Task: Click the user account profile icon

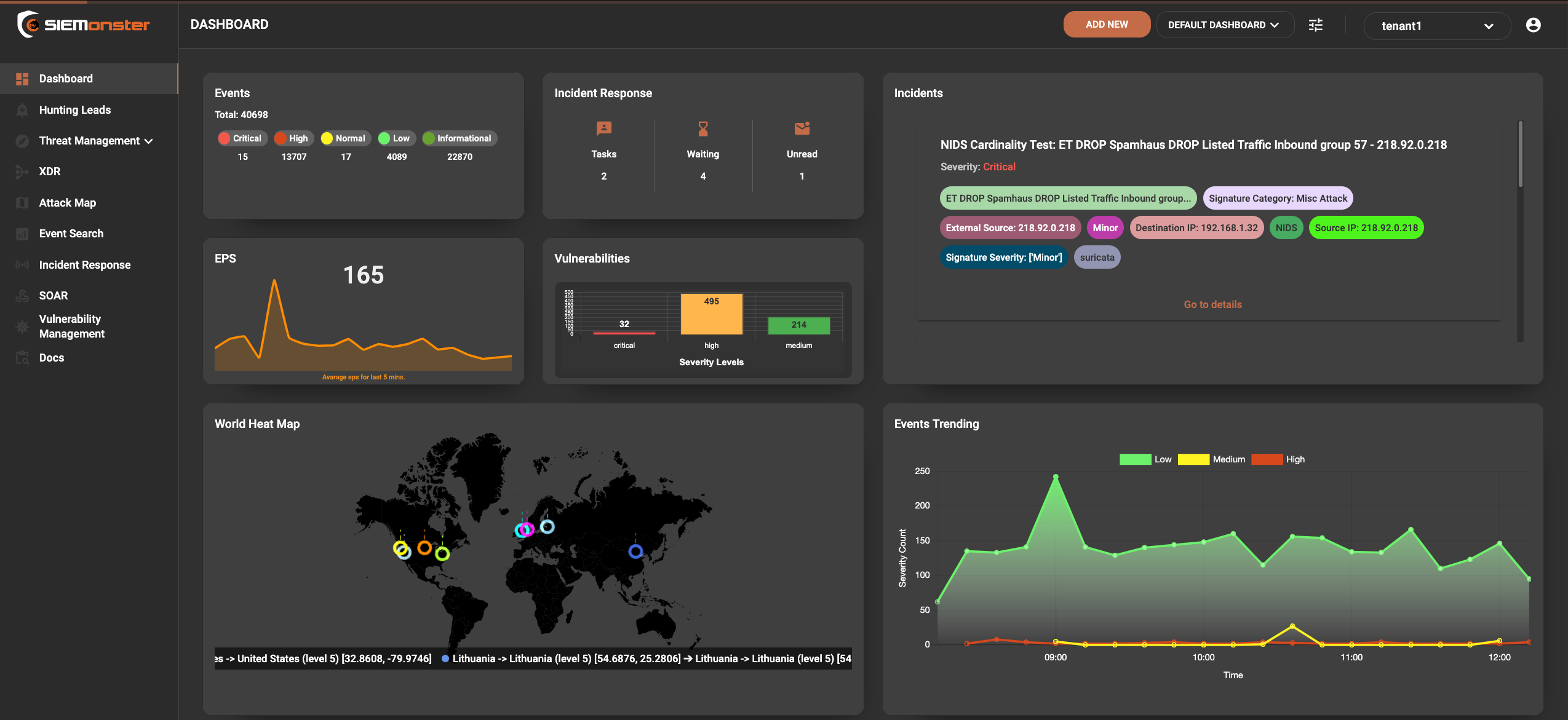Action: pyautogui.click(x=1533, y=25)
